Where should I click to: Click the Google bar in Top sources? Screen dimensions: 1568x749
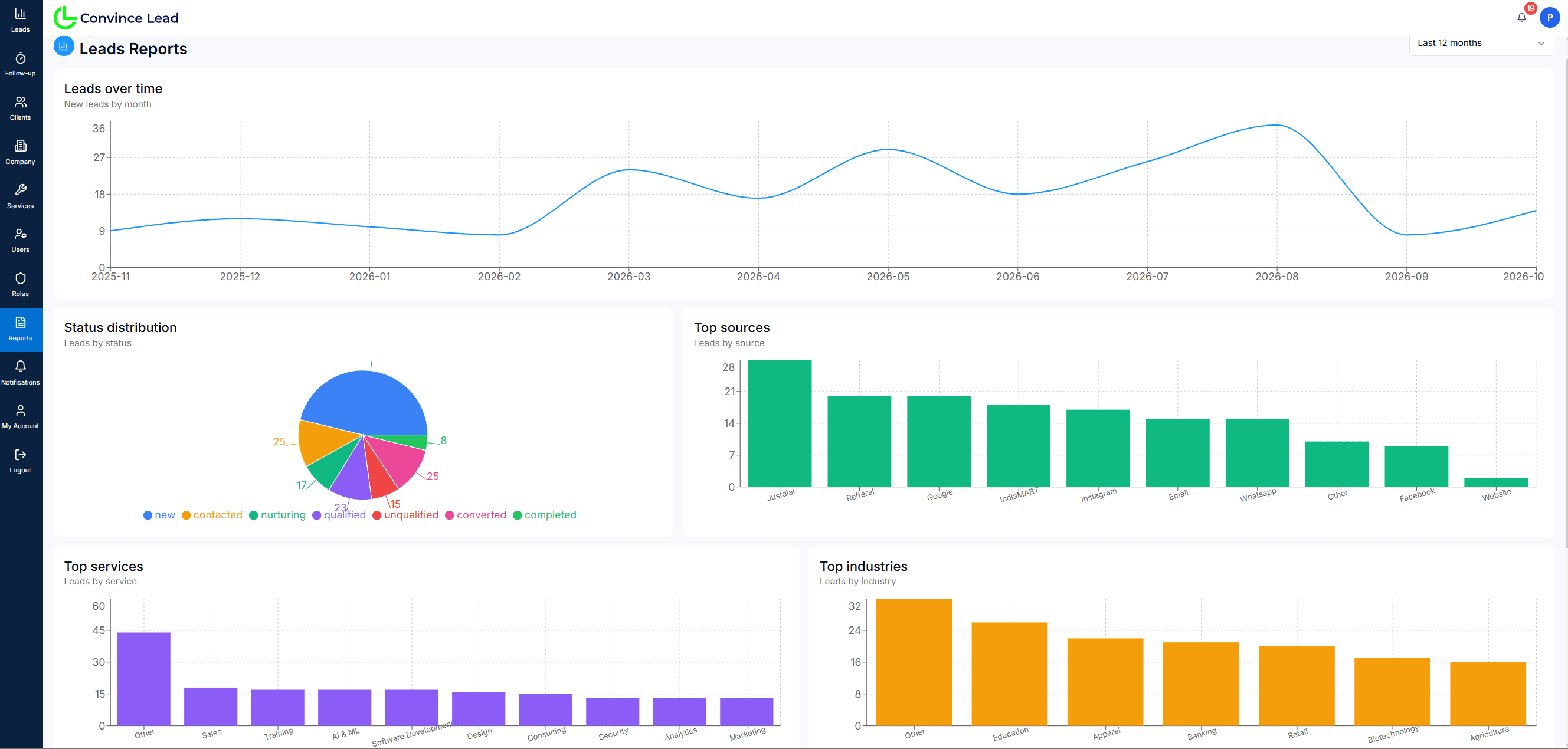[940, 442]
